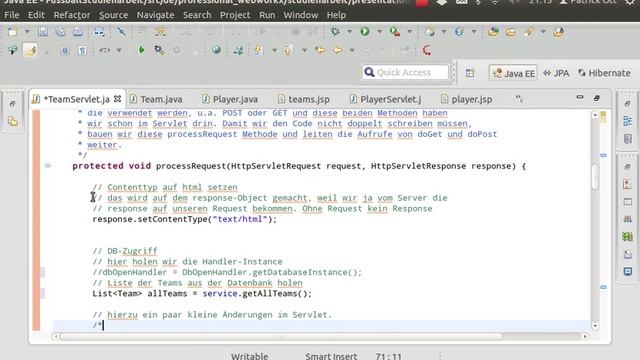The image size is (640, 360).
Task: Open dropdown next to blue S icon
Action: (x=474, y=32)
